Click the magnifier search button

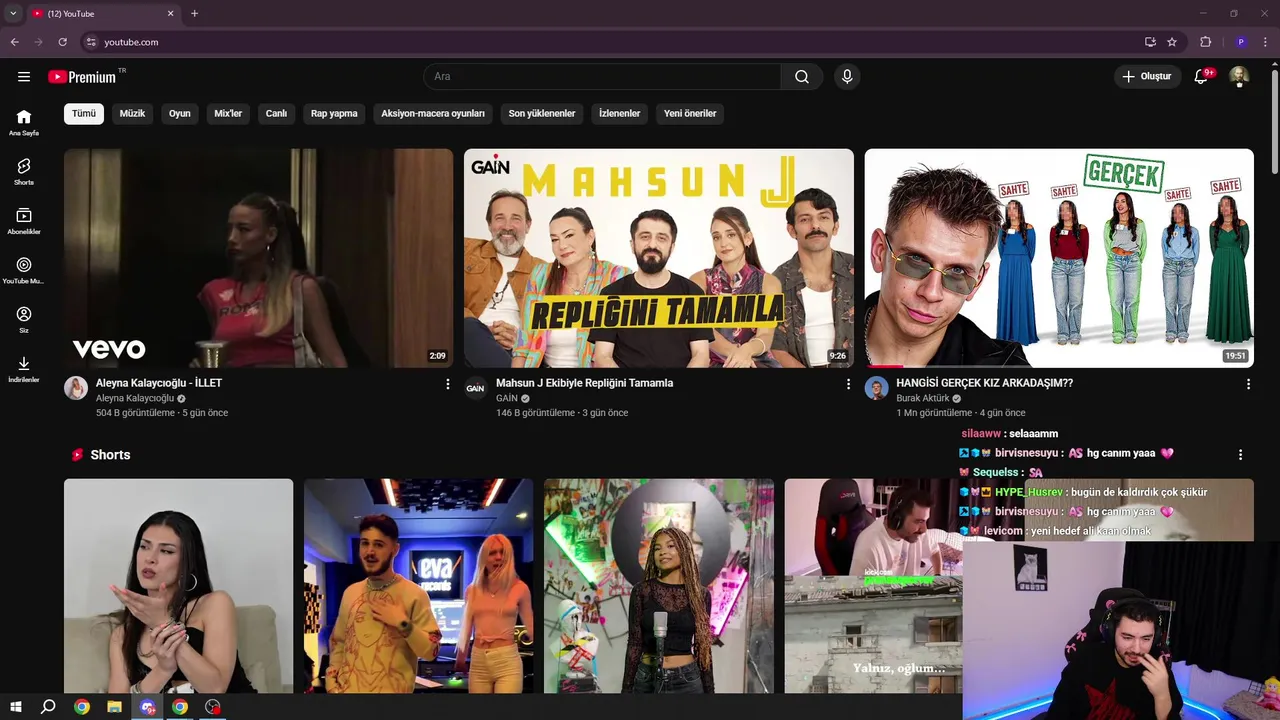(x=802, y=77)
